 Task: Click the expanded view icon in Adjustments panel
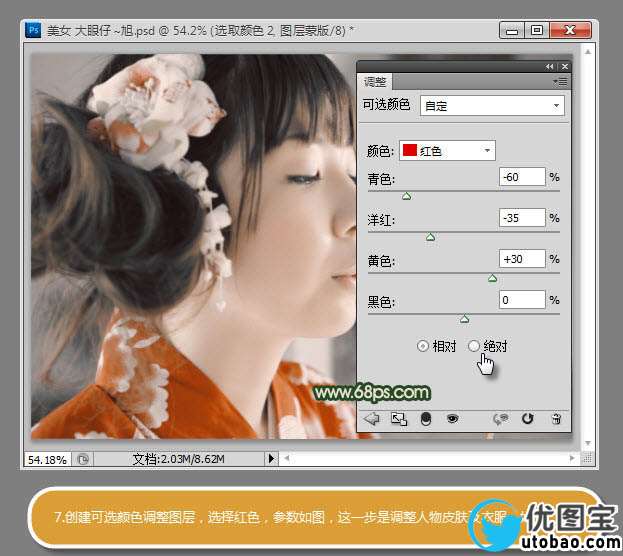[399, 419]
